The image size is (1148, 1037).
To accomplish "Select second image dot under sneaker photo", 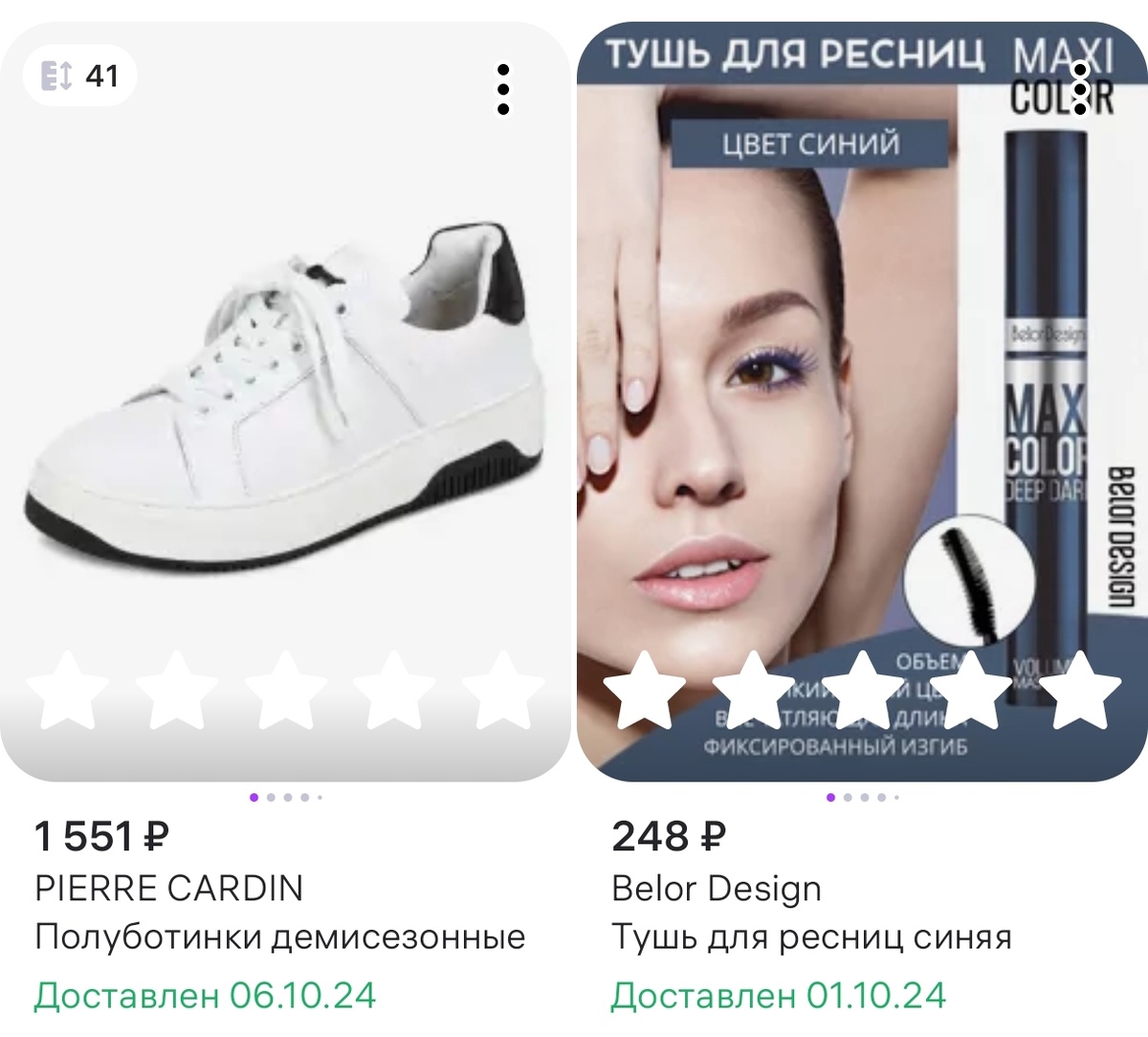I will point(272,797).
